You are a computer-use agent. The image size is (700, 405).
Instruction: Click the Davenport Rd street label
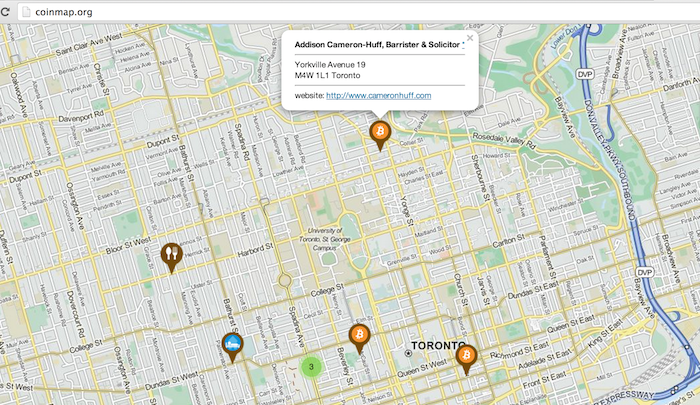pos(81,116)
